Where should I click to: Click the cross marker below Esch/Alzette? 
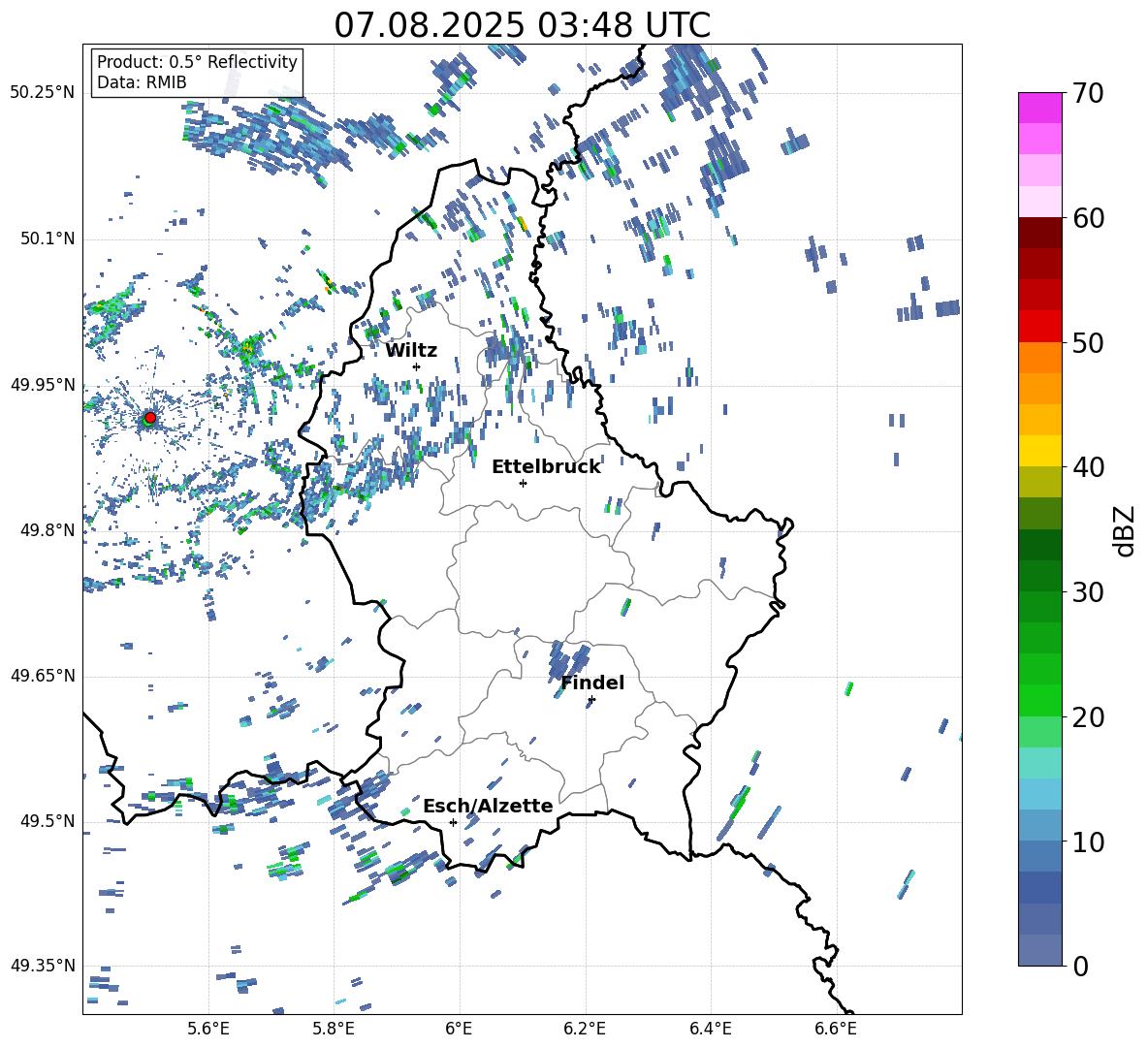[453, 822]
